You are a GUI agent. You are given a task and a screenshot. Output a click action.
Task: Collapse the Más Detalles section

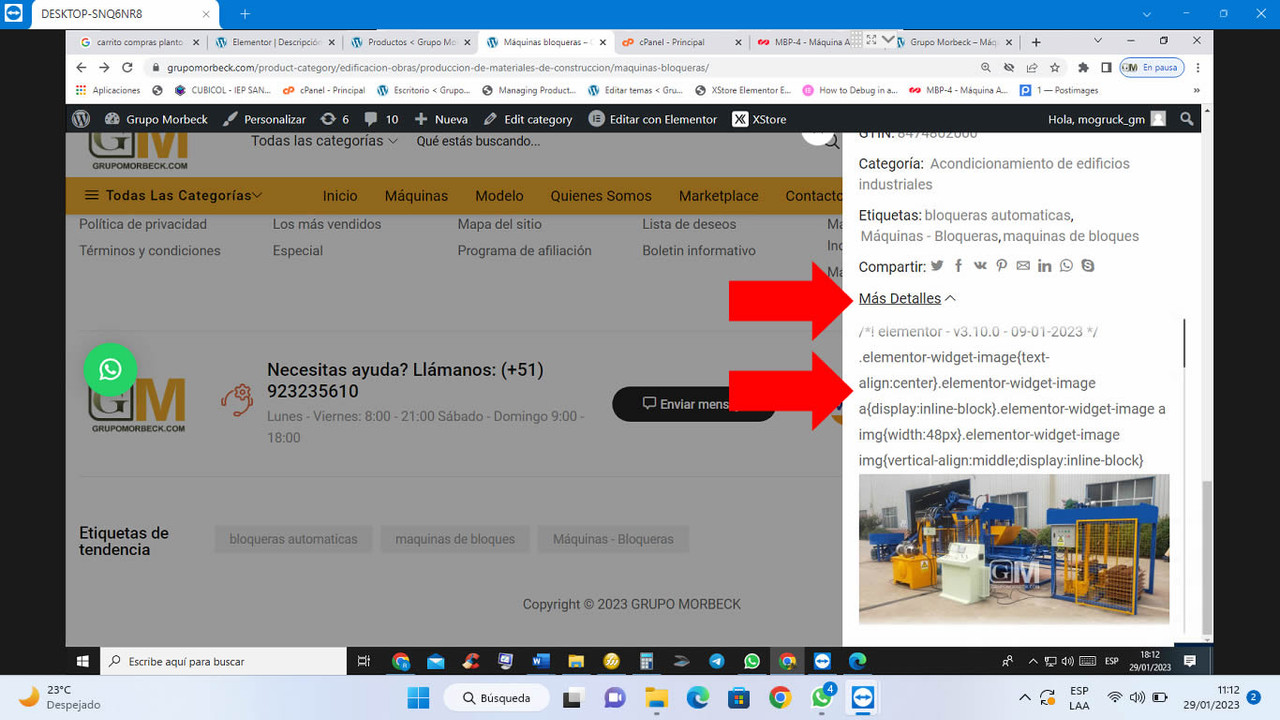point(907,298)
